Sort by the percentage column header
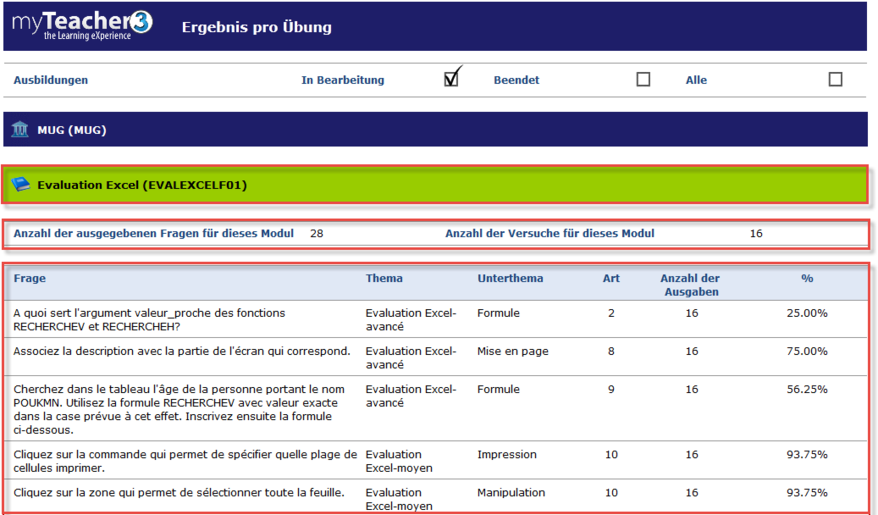 (x=806, y=279)
